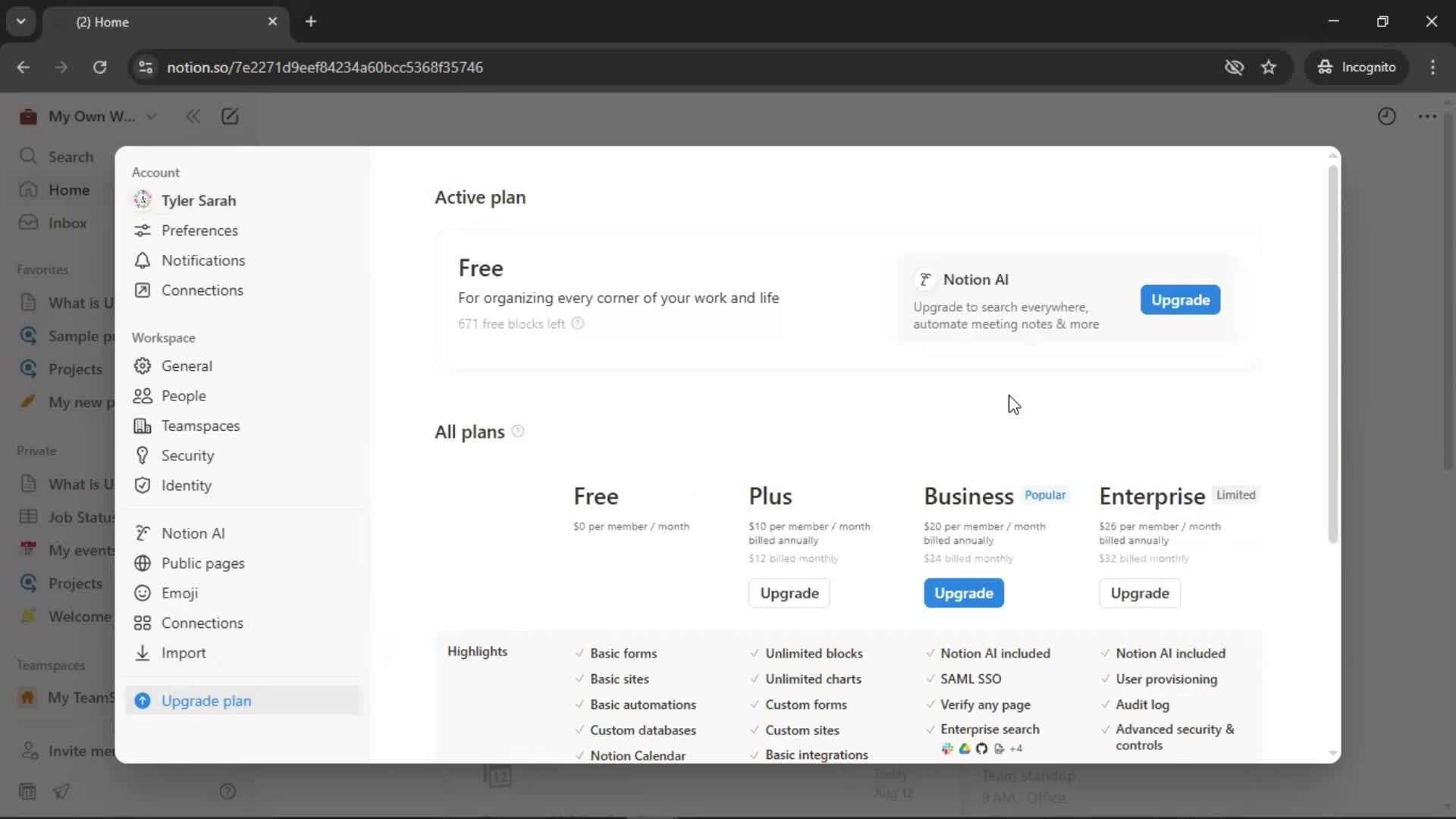Click the workspace Connections grid icon
1456x819 pixels.
pyautogui.click(x=142, y=623)
